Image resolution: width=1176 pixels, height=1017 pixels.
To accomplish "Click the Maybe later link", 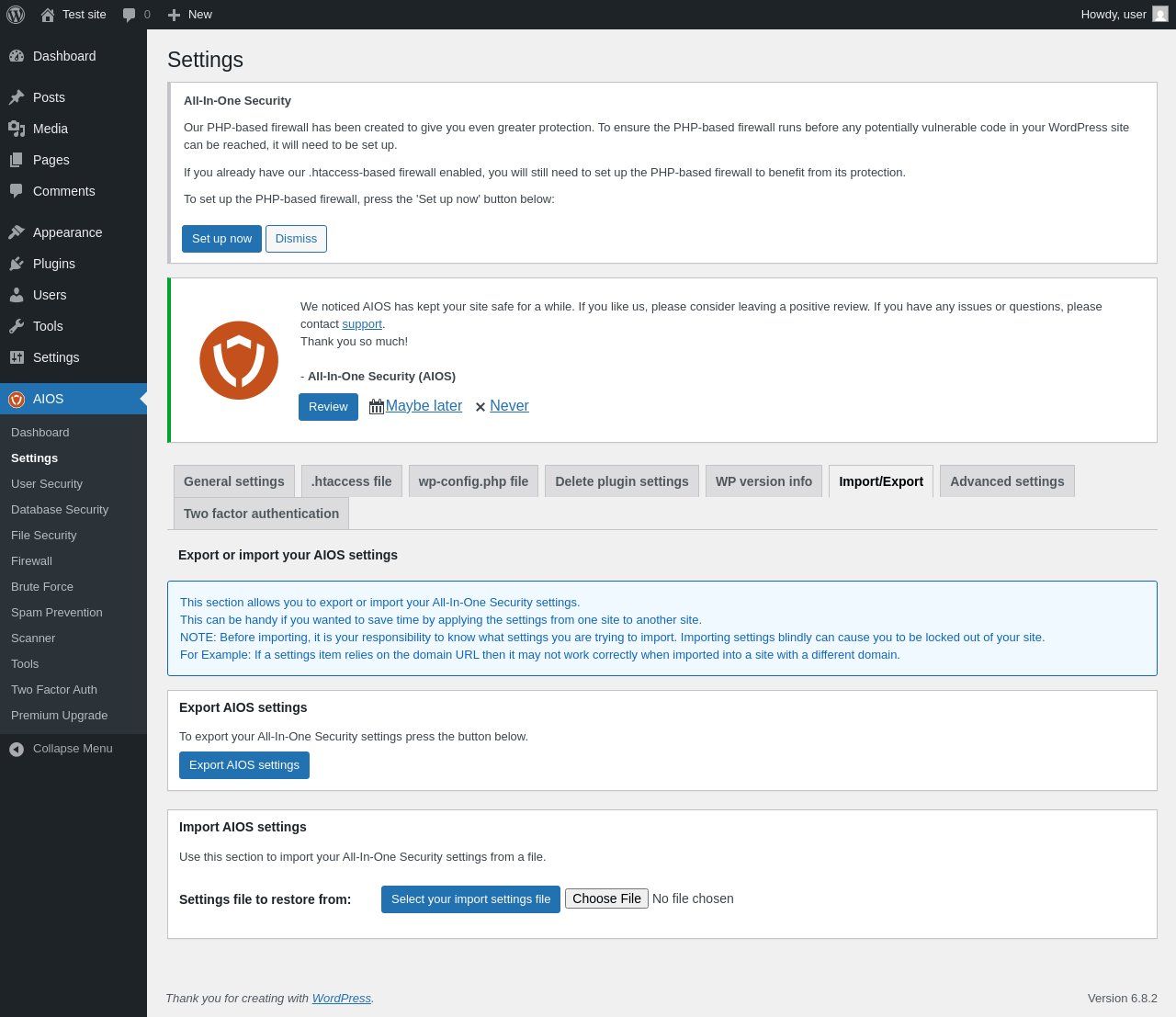I will (x=424, y=406).
